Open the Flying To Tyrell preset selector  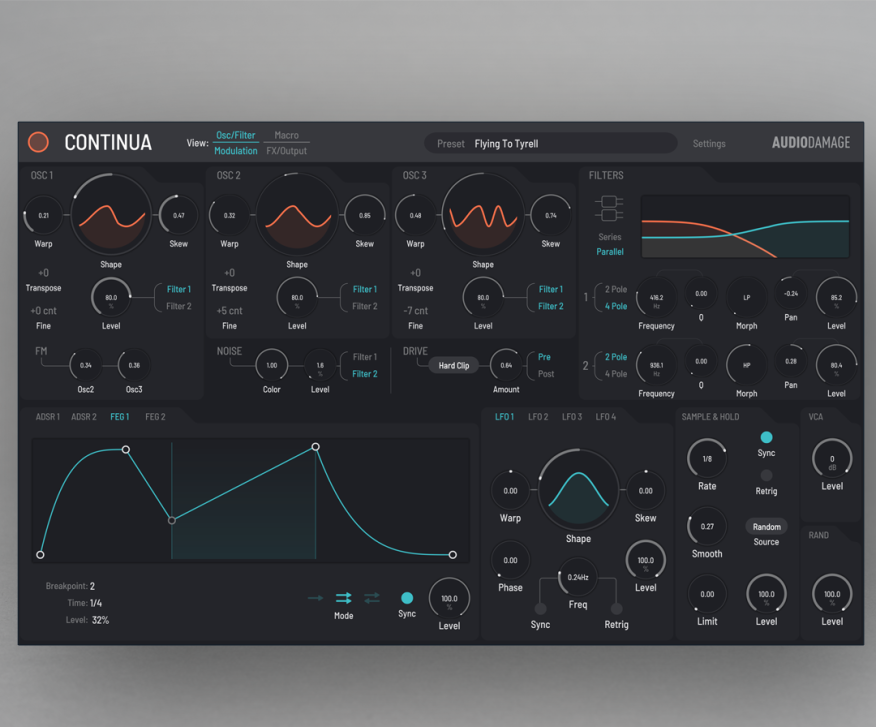coord(550,144)
